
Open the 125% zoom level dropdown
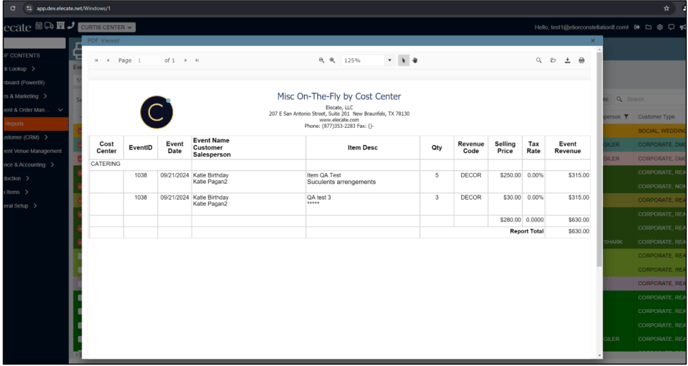pos(390,61)
